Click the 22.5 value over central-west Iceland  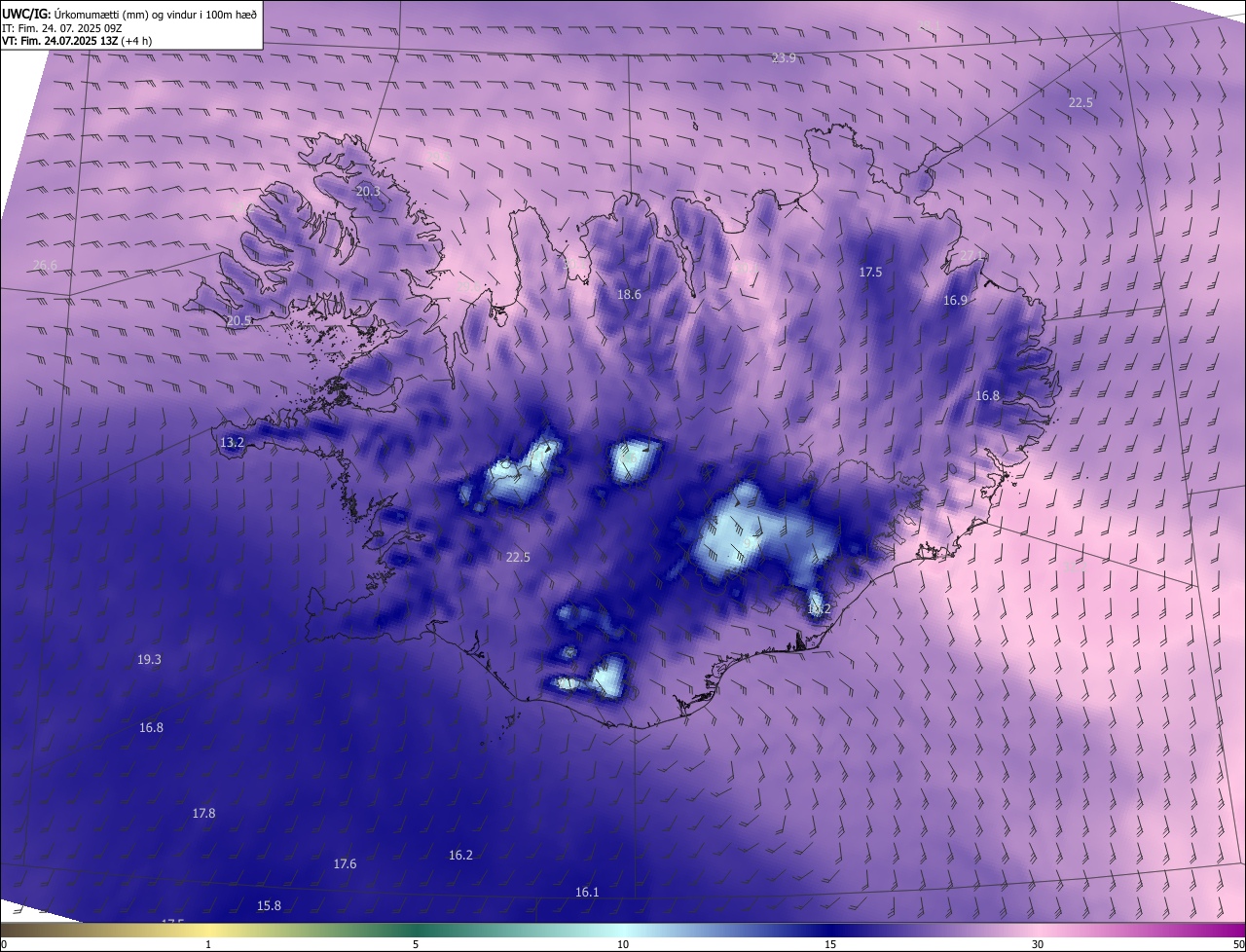click(518, 558)
